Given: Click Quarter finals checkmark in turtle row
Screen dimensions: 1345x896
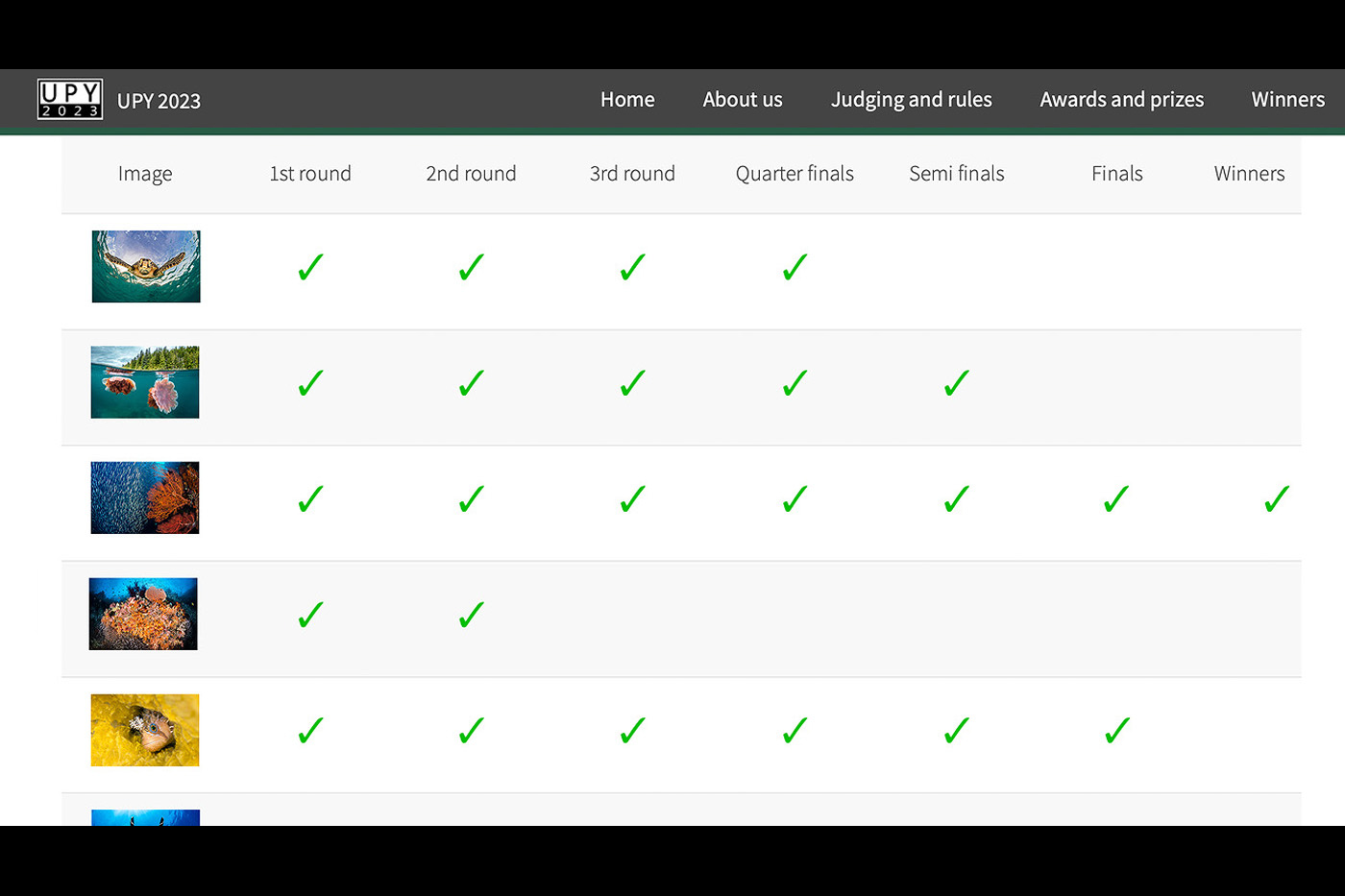Looking at the screenshot, I should point(795,267).
